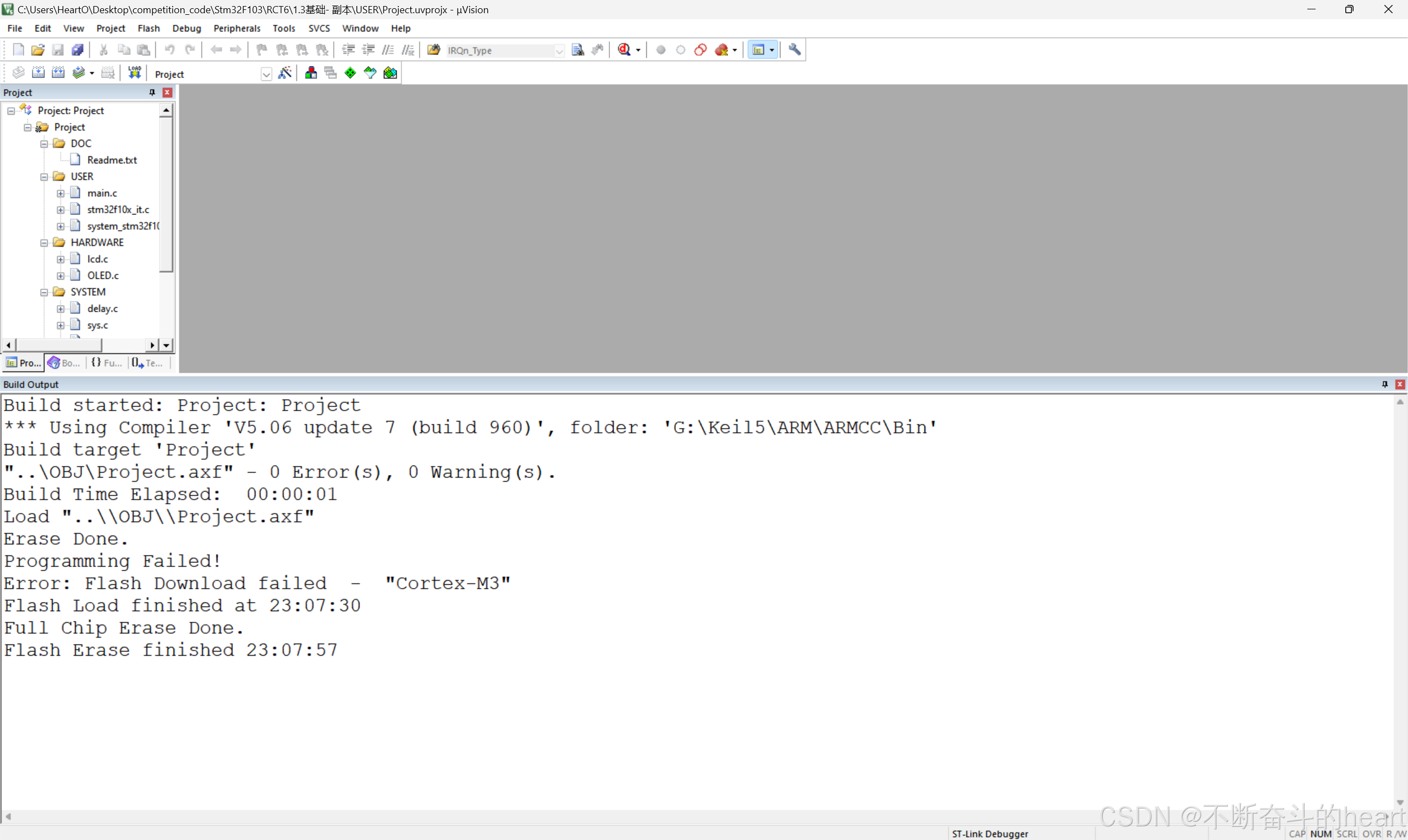Download code to flash memory
This screenshot has height=840, width=1408.
134,73
